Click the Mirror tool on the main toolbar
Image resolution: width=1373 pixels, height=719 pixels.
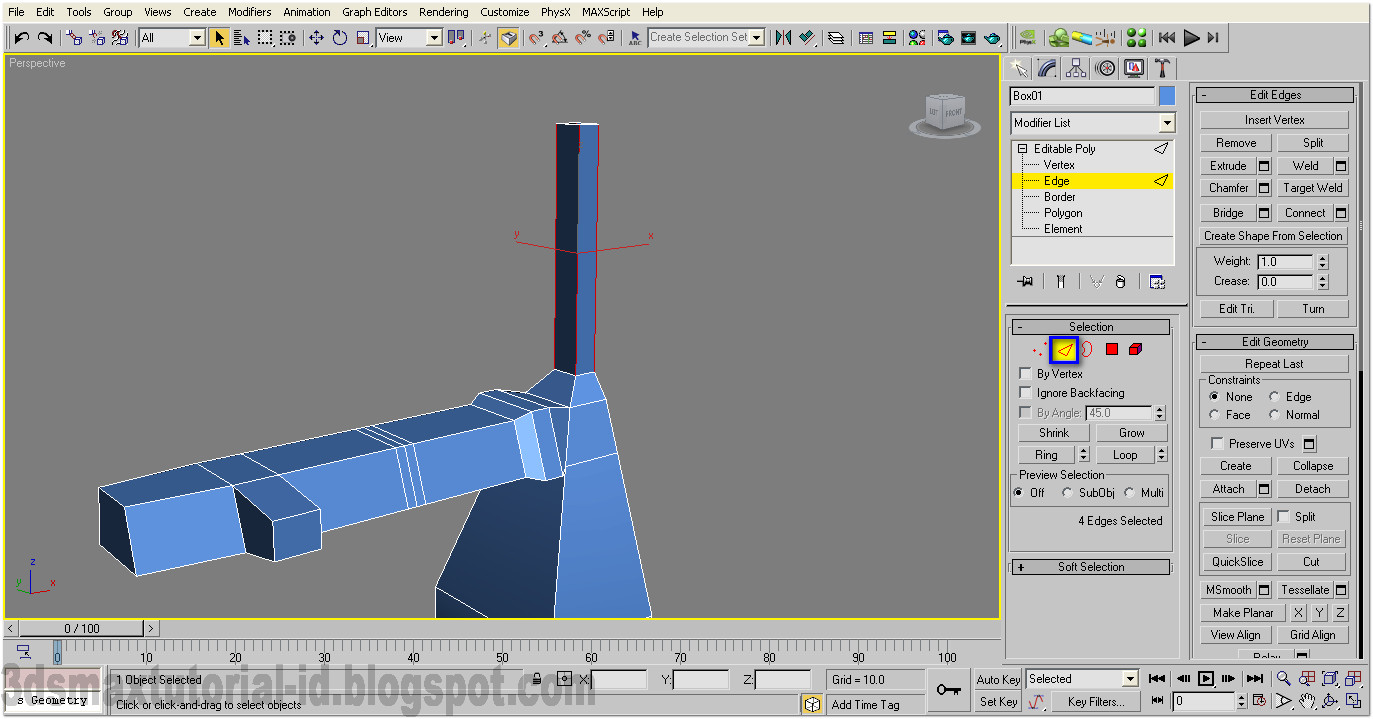click(x=783, y=37)
